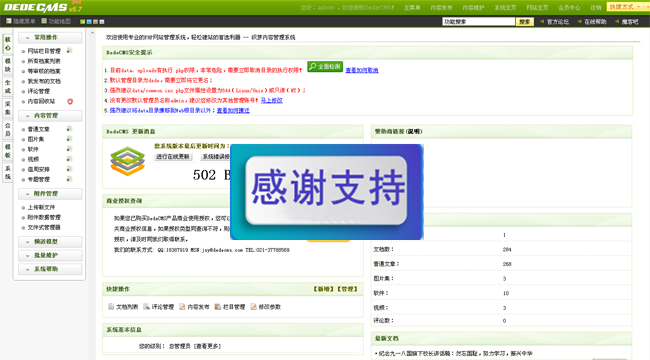The width and height of the screenshot is (650, 360).
Task: Switch to 会员 vertical sidebar tab
Action: (x=7, y=129)
